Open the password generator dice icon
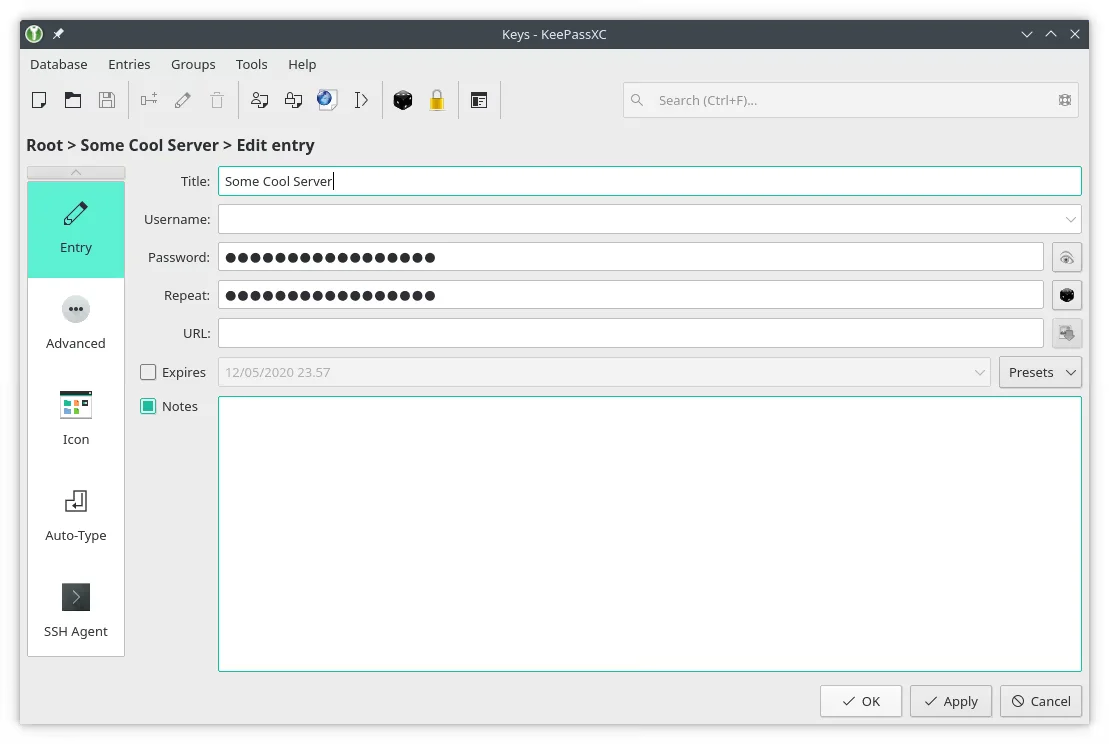 (403, 100)
